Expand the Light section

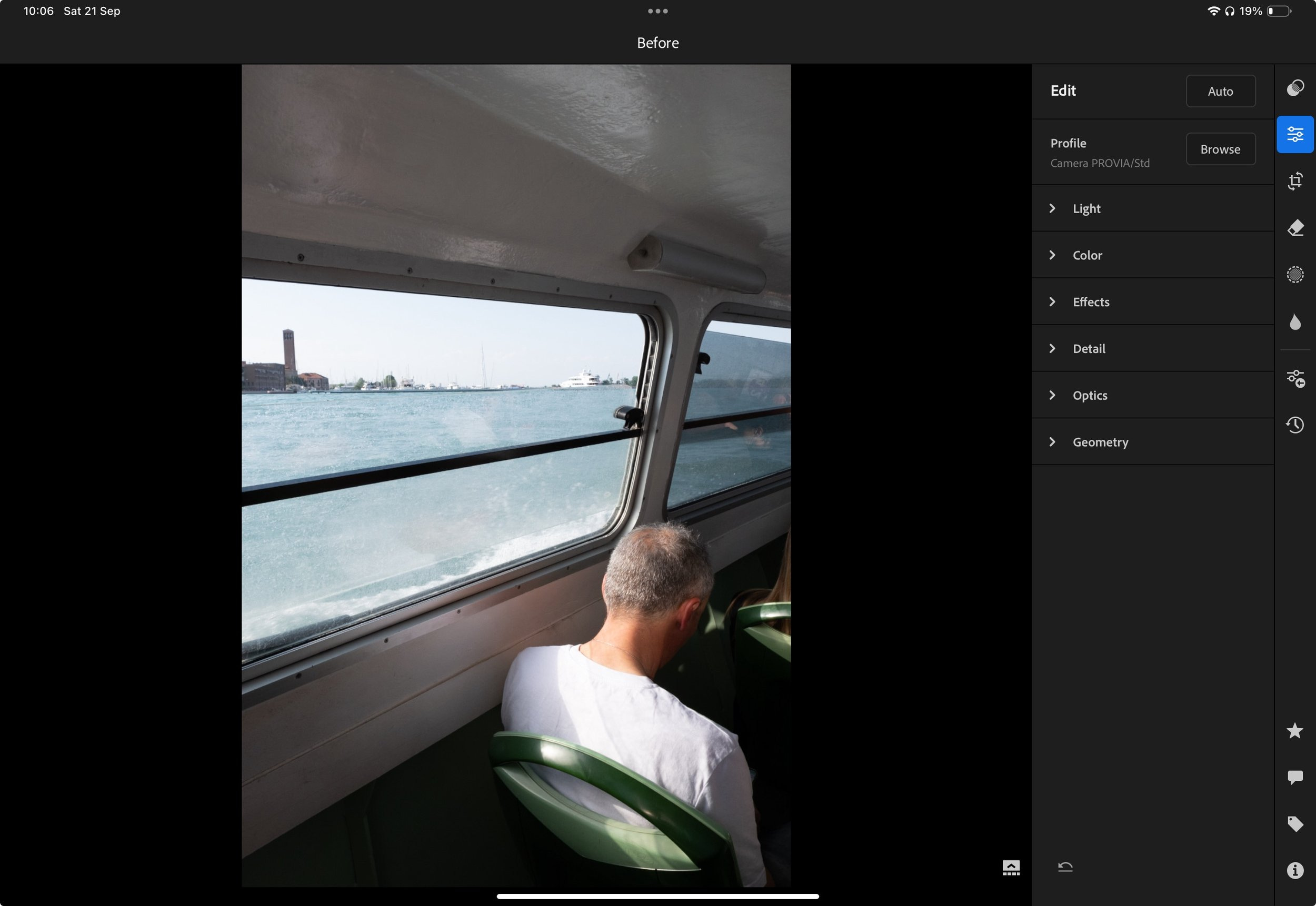(1085, 208)
